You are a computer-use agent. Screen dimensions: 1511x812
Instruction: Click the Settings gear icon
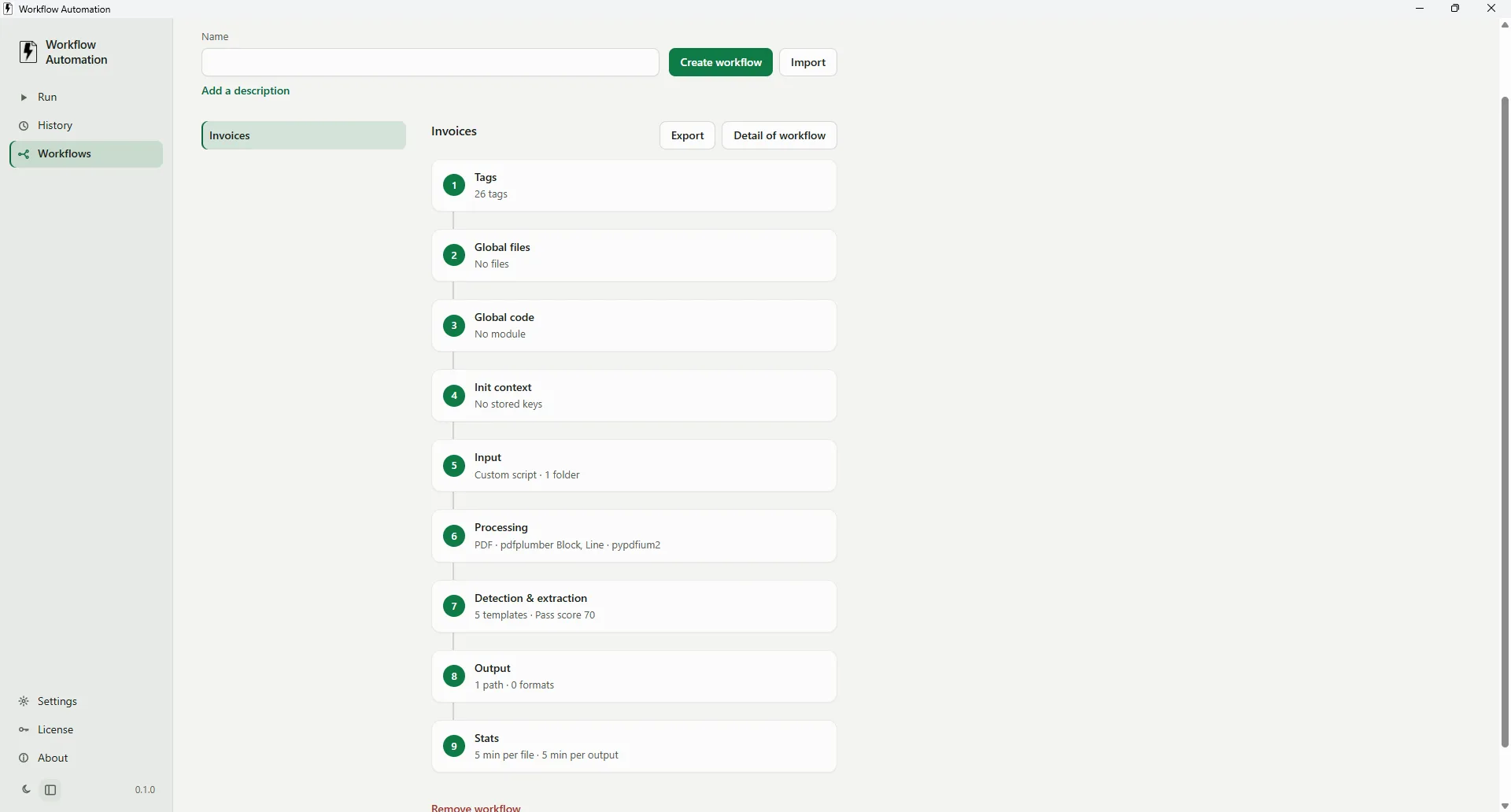[x=24, y=702]
